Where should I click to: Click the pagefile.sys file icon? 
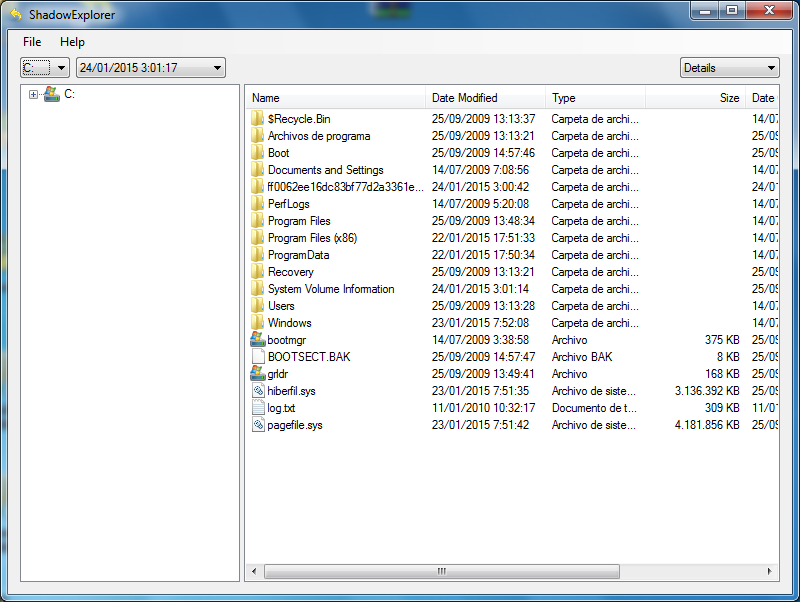coord(258,425)
